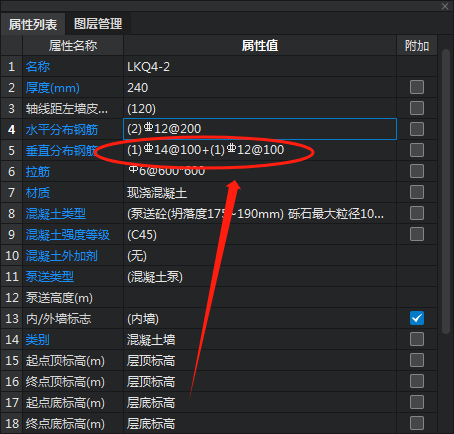Image resolution: width=454 pixels, height=434 pixels.
Task: Click the 厚度(mm) property label
Action: 53,88
